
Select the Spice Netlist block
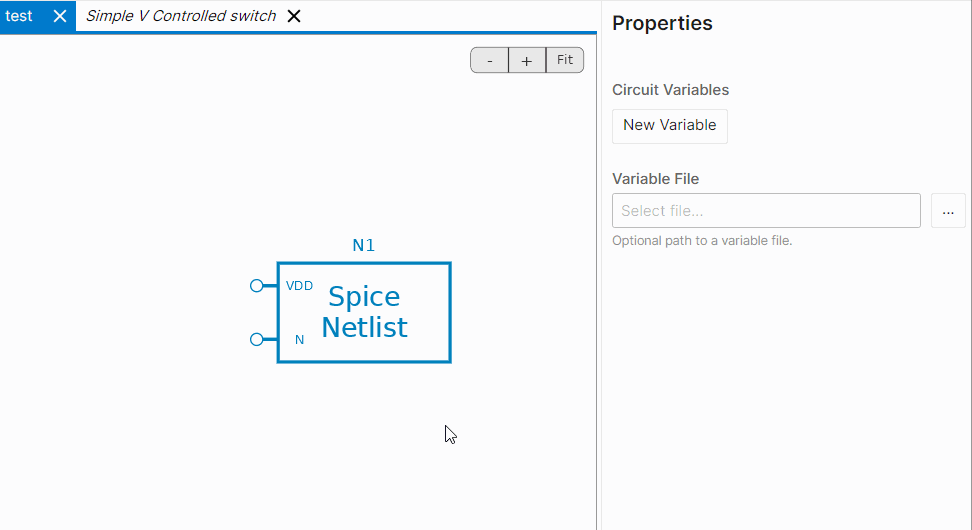click(x=364, y=312)
